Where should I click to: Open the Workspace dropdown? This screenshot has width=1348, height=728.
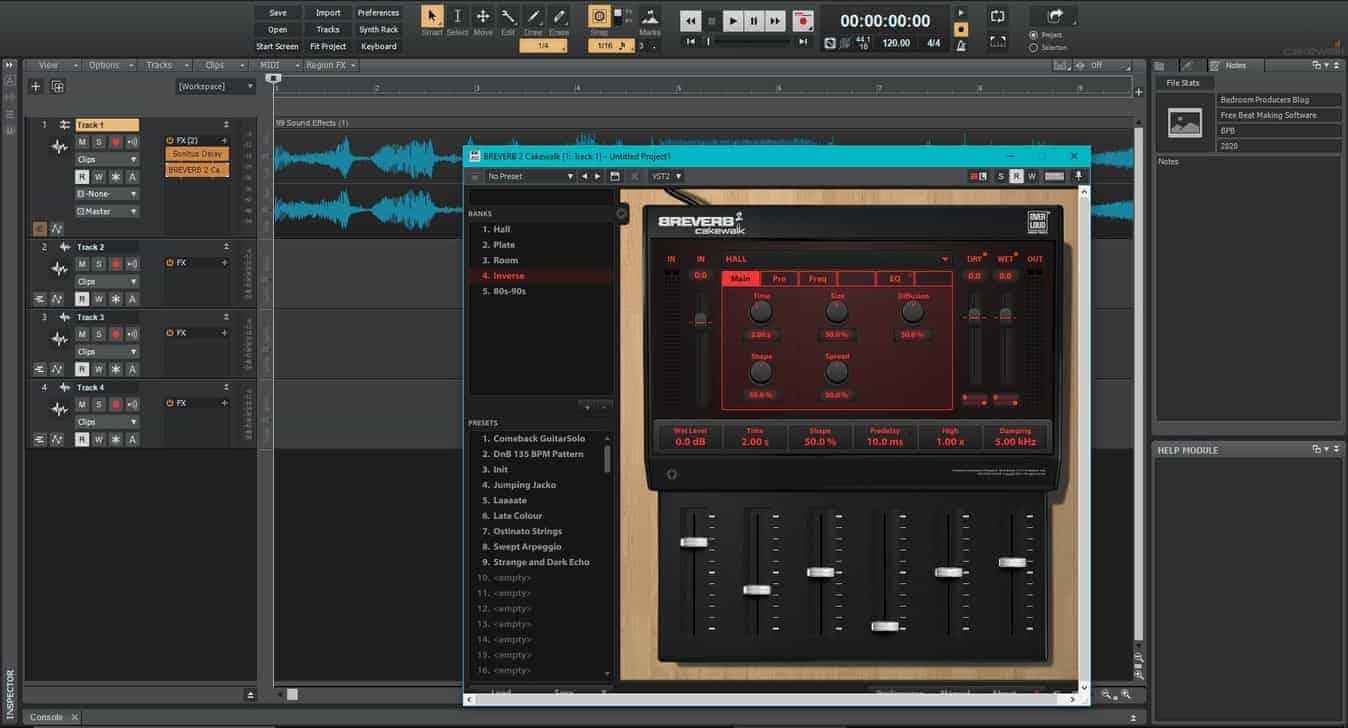[215, 87]
